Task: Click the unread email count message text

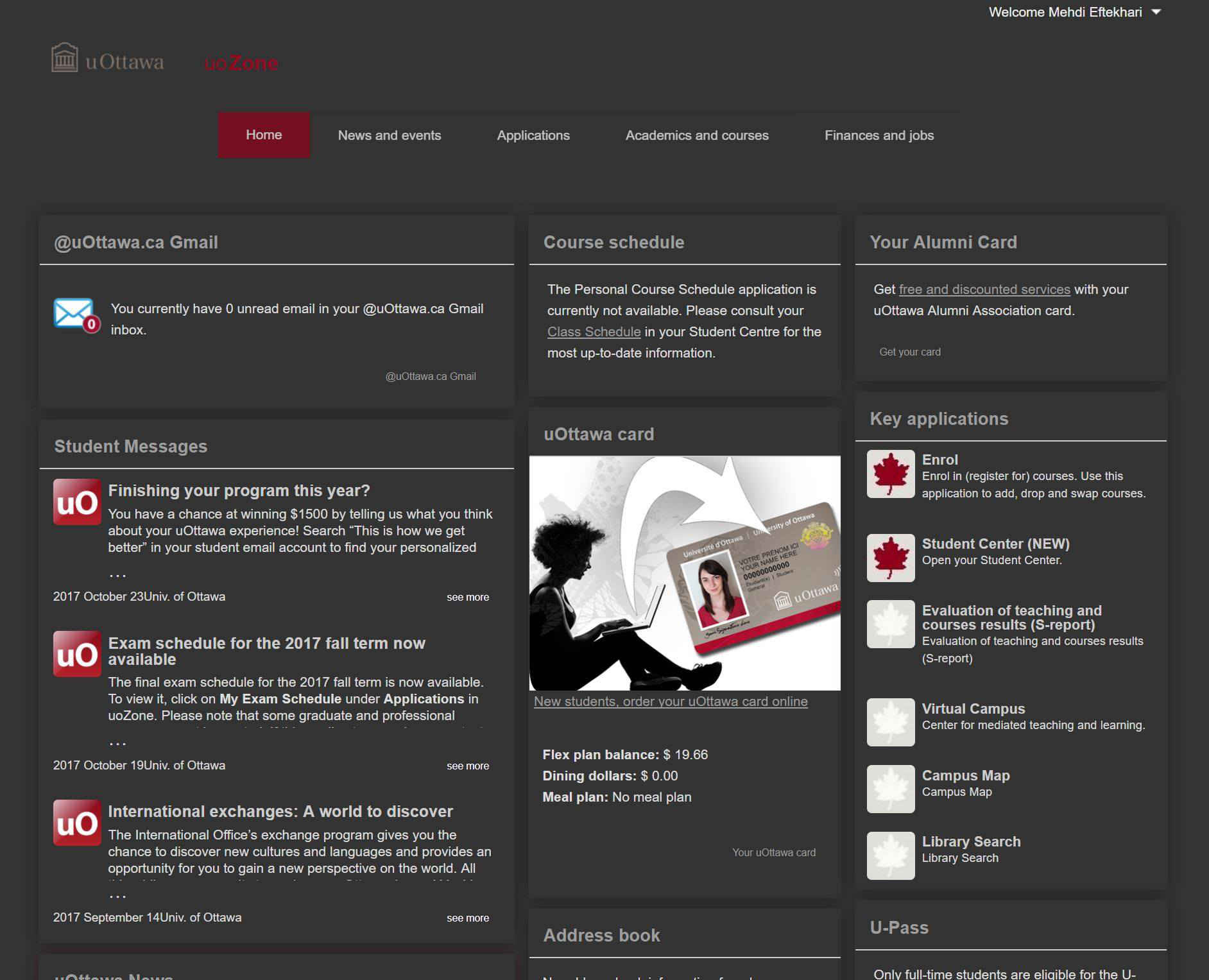Action: click(297, 320)
